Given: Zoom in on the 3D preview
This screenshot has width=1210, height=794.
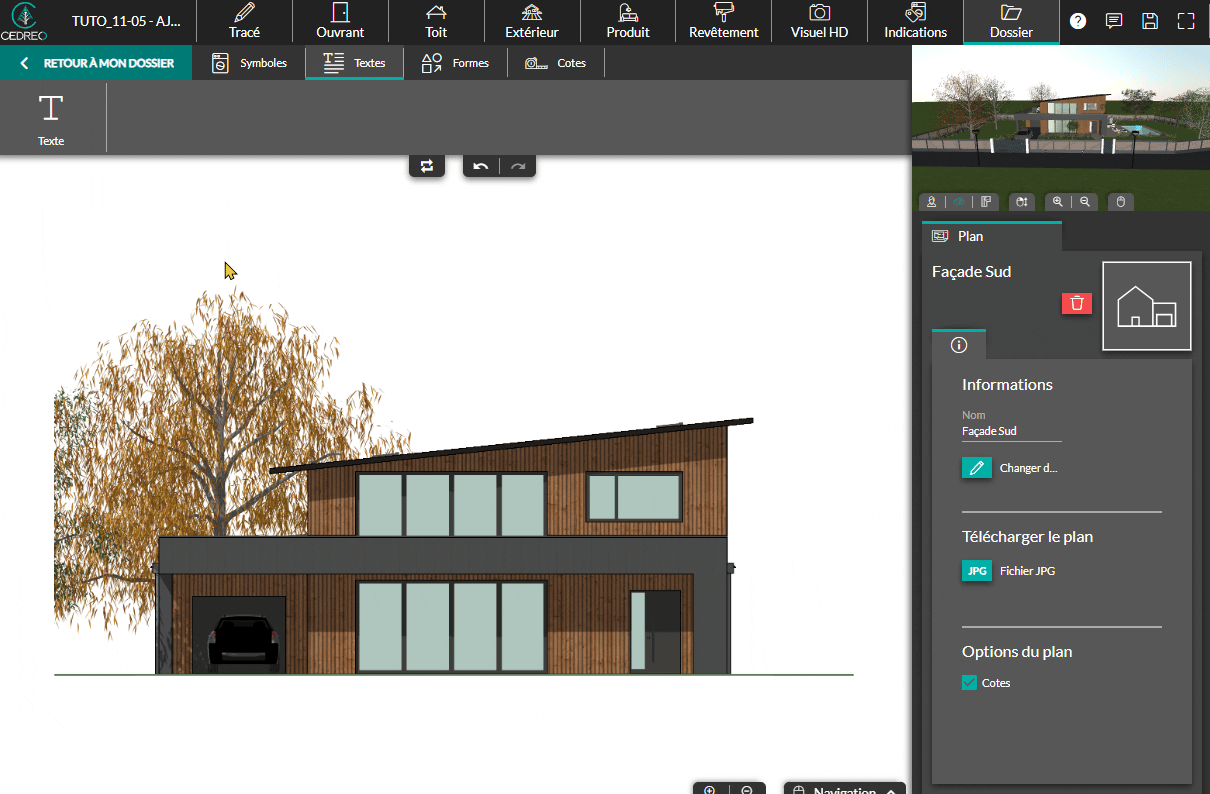Looking at the screenshot, I should [1058, 202].
